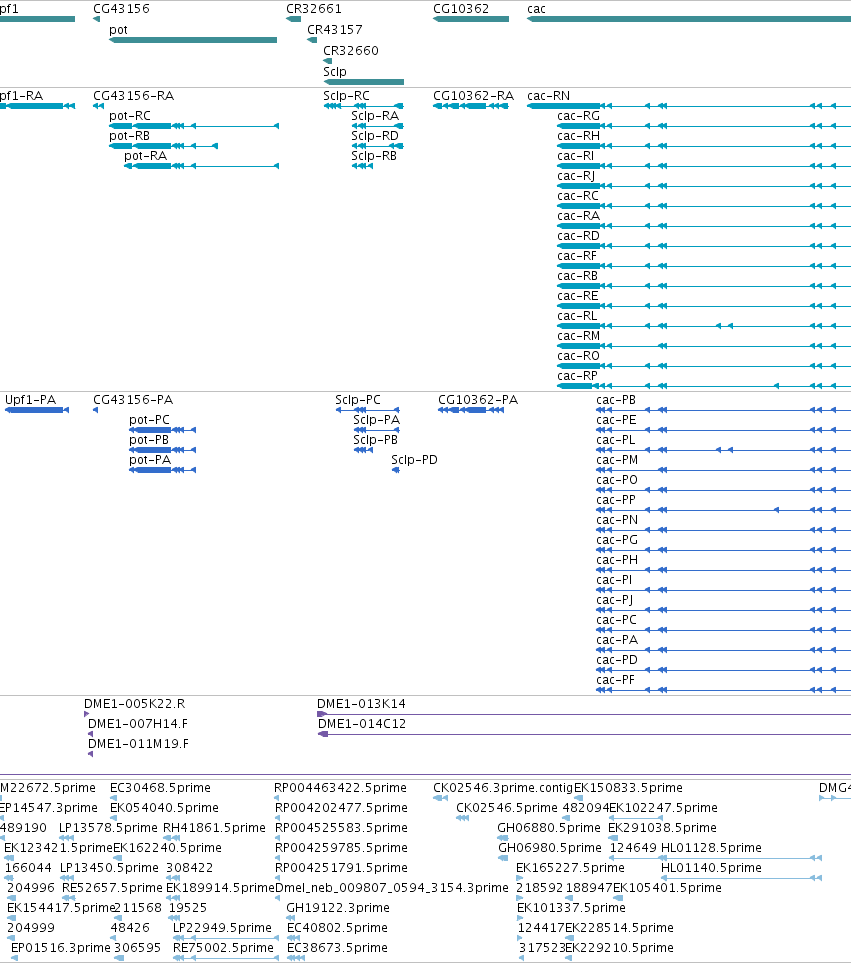Select the Sclp-PD protein
The image size is (851, 963).
[396, 470]
